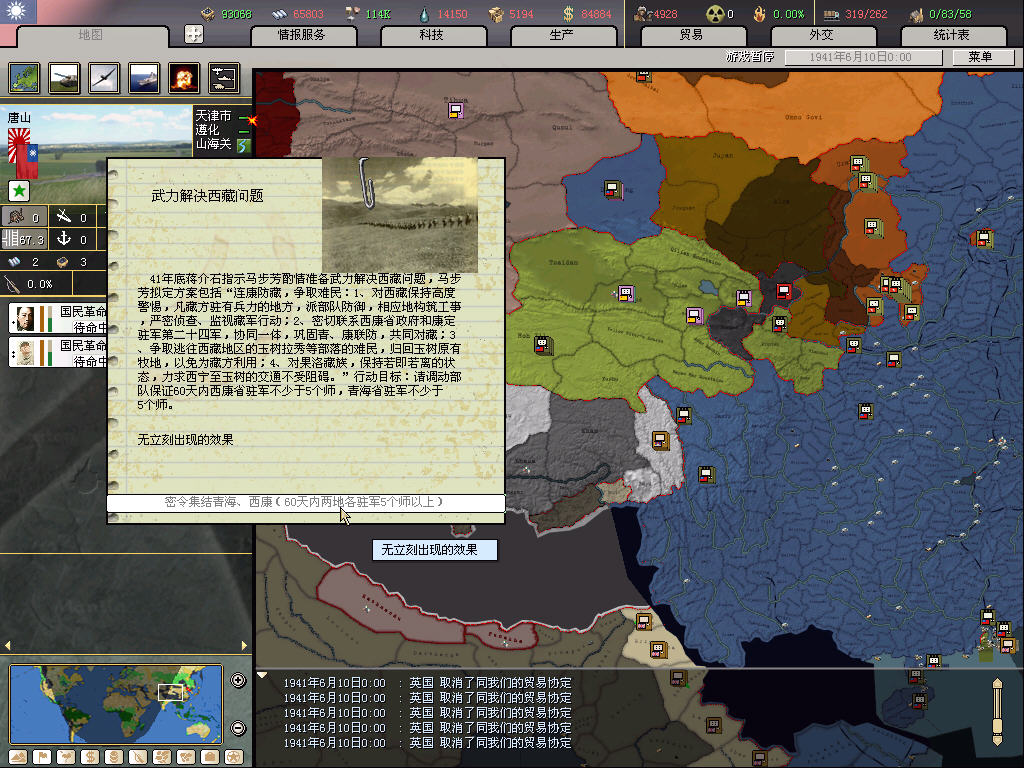The width and height of the screenshot is (1024, 768).
Task: Open land units view with tank icon
Action: [x=64, y=77]
